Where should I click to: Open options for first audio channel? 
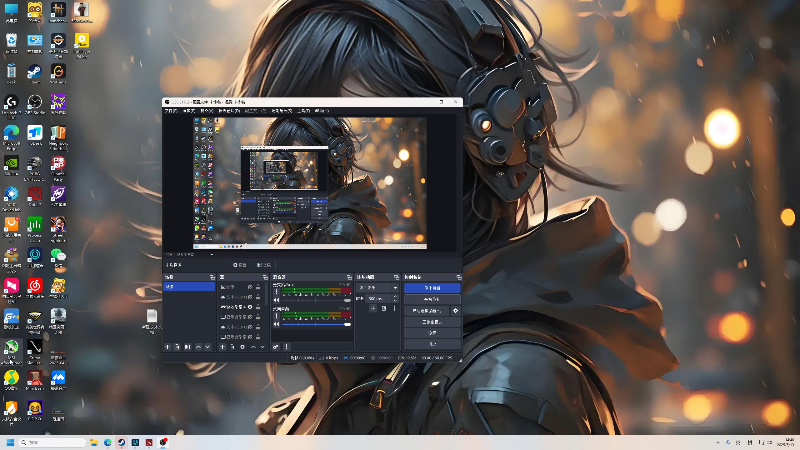tap(277, 292)
